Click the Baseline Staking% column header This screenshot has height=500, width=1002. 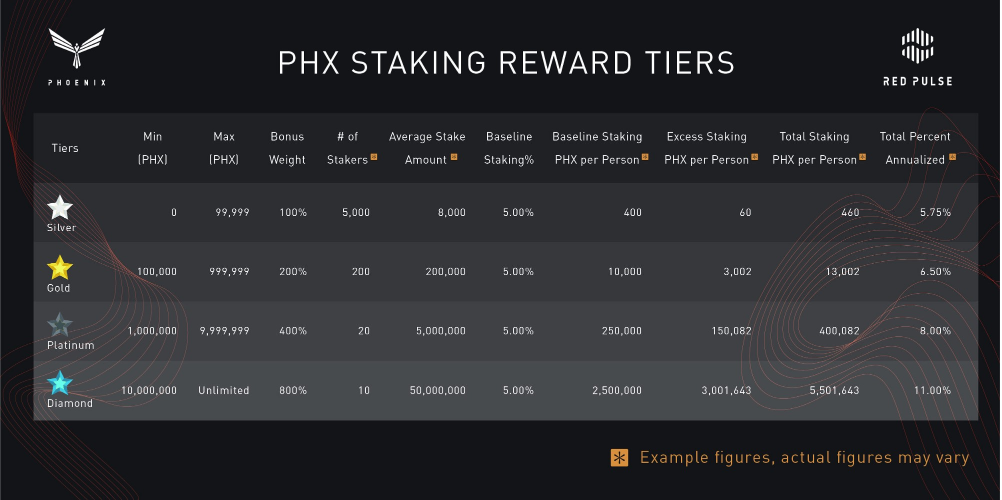[x=509, y=148]
